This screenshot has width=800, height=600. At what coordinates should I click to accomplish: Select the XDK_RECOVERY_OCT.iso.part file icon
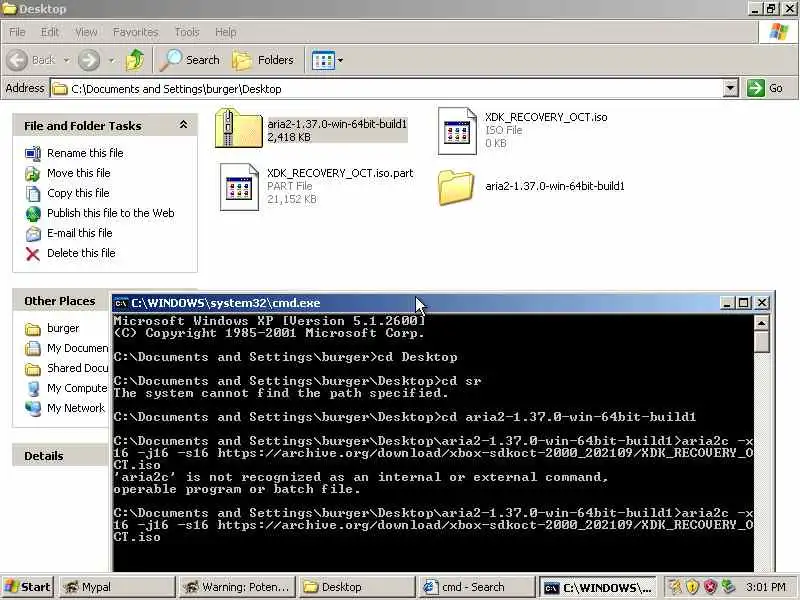click(x=239, y=187)
